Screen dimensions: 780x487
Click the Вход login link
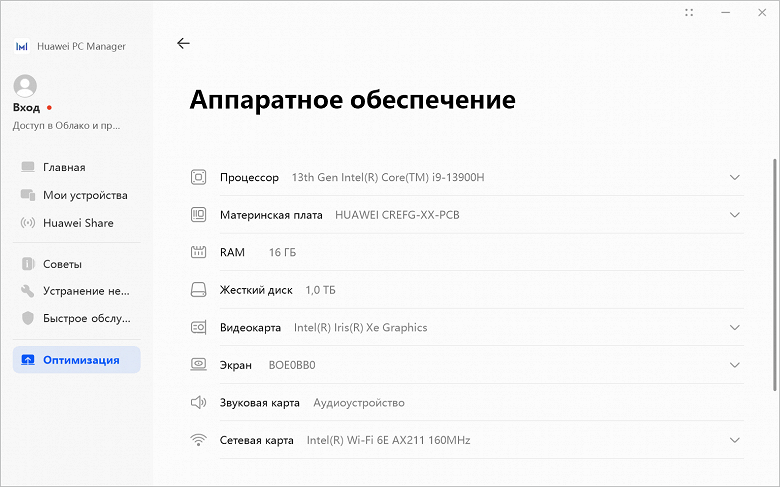(27, 107)
